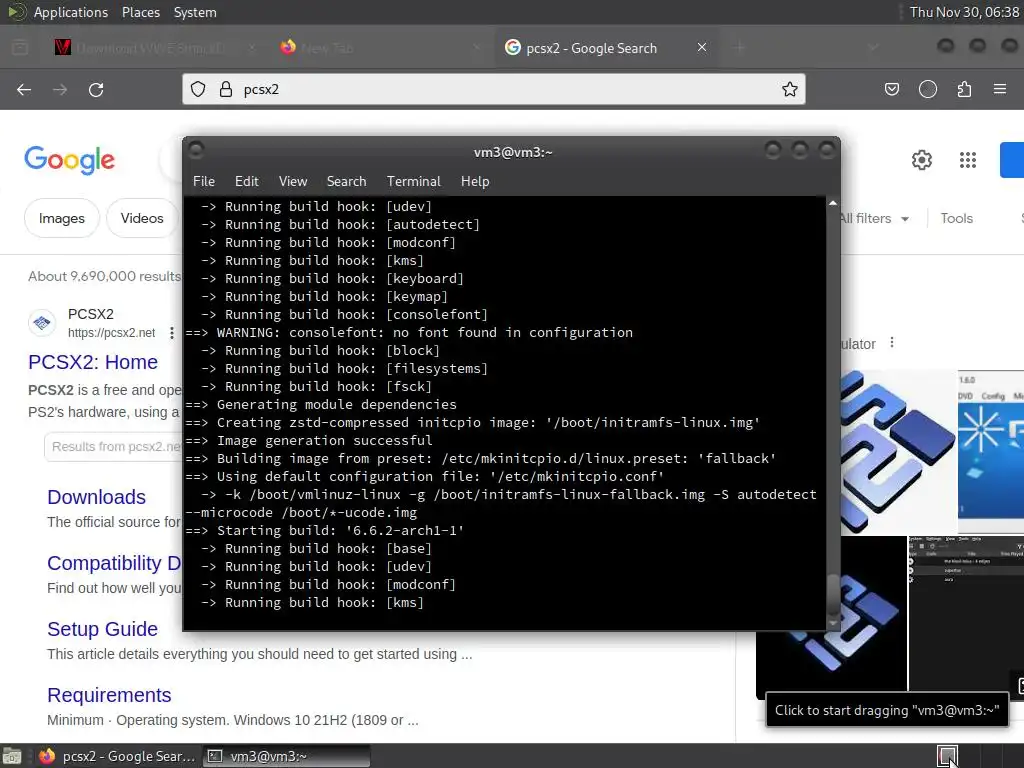This screenshot has height=768, width=1024.
Task: Open Google settings gear icon
Action: click(x=921, y=160)
